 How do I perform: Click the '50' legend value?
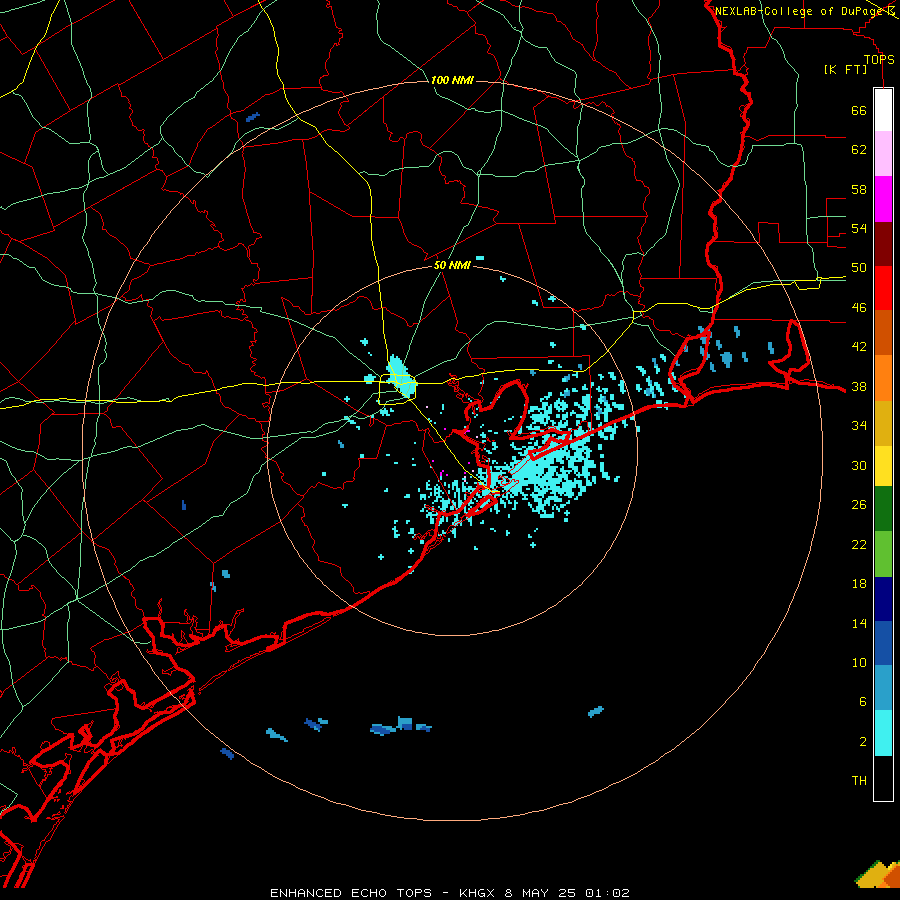pos(859,267)
